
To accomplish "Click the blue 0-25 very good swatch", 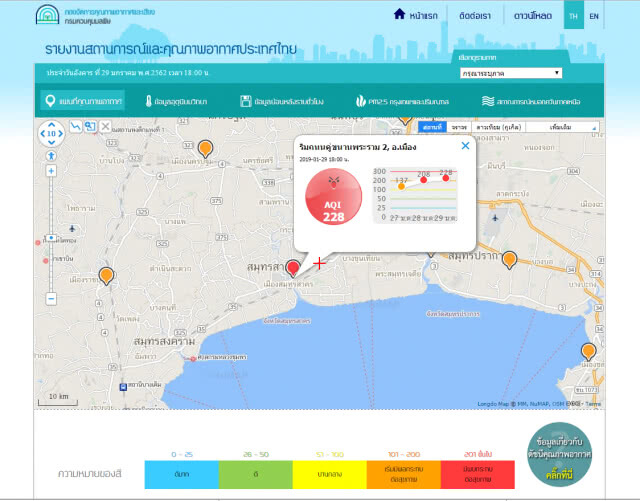I will (x=182, y=474).
